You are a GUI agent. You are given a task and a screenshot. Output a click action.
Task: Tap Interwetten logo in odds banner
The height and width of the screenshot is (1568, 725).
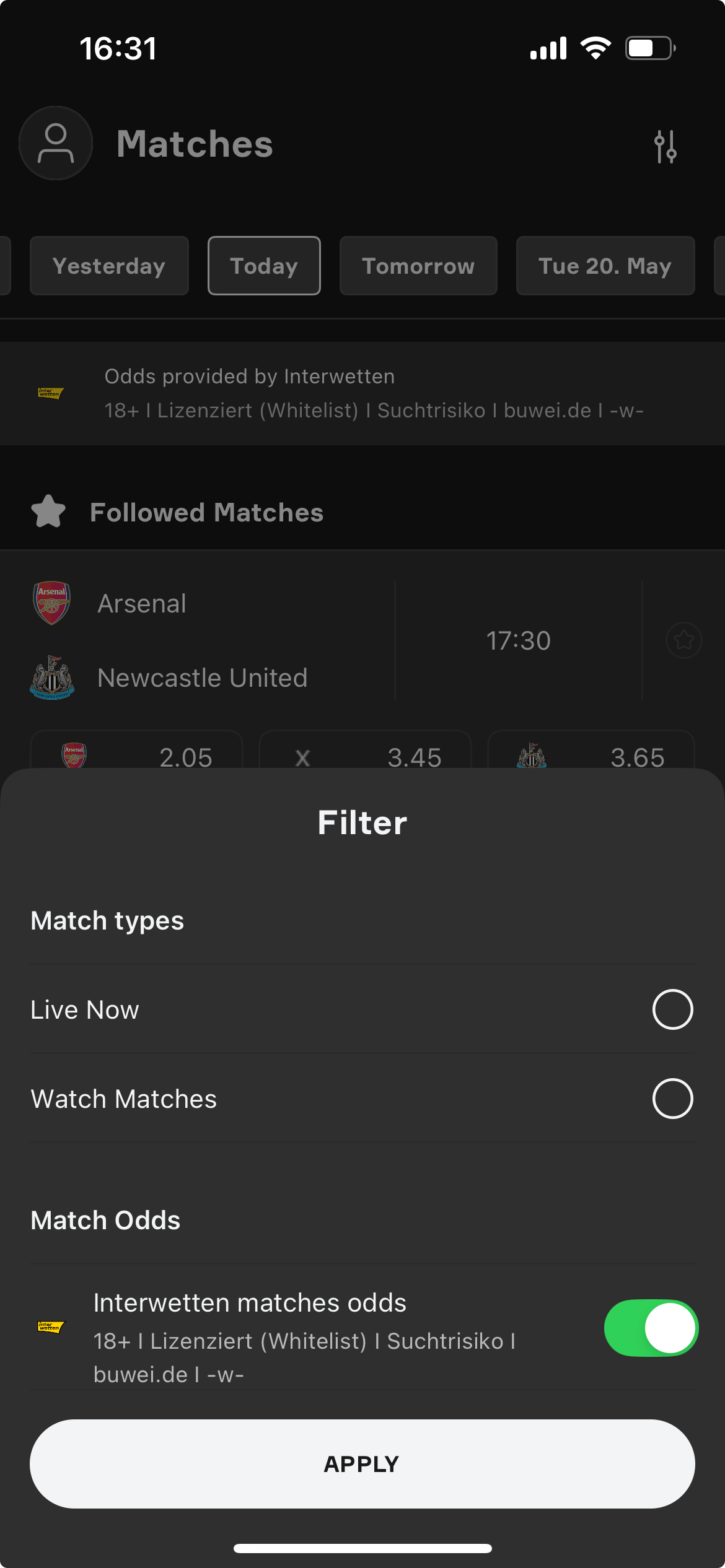[51, 393]
